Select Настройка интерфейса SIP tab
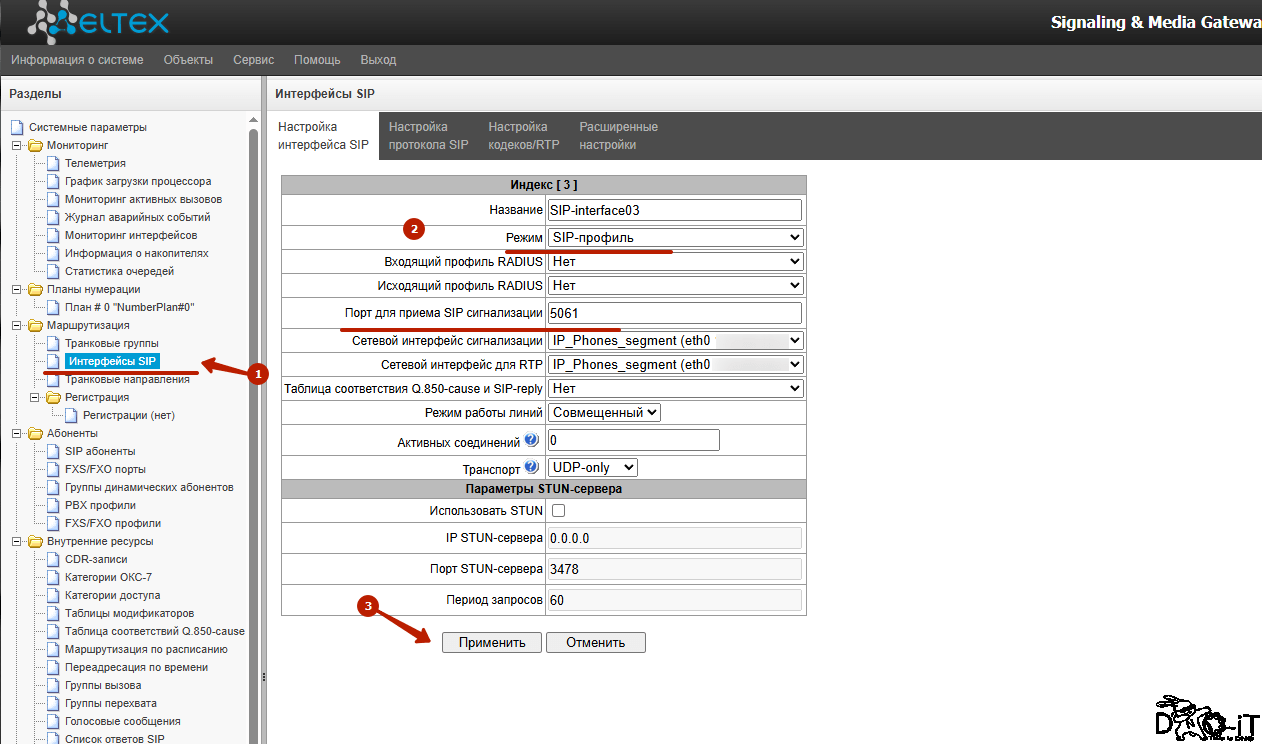This screenshot has height=744, width=1262. click(323, 136)
